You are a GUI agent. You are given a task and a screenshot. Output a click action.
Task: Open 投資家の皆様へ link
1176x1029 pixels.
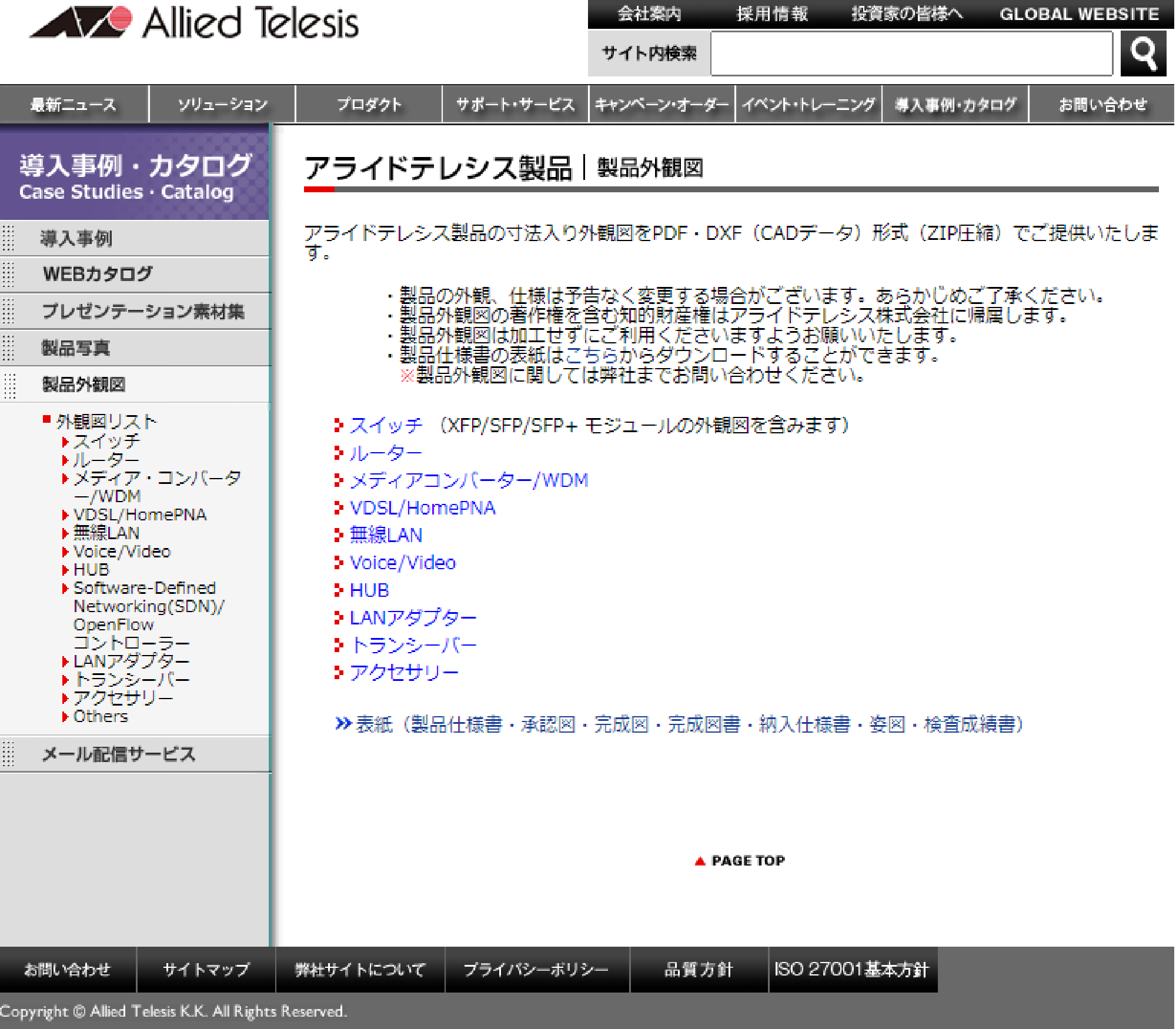pyautogui.click(x=907, y=14)
